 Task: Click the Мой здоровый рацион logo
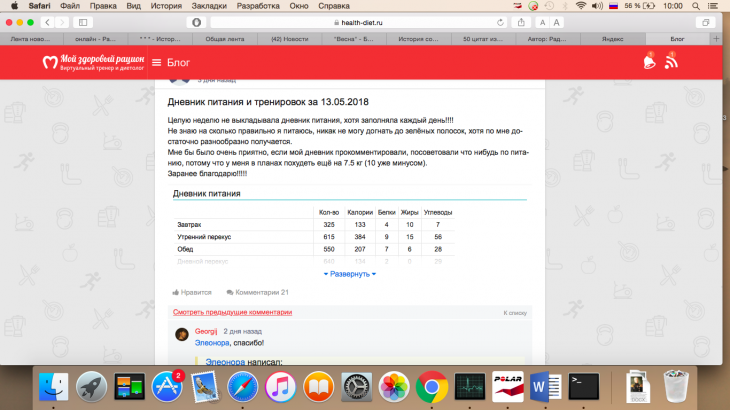click(93, 63)
